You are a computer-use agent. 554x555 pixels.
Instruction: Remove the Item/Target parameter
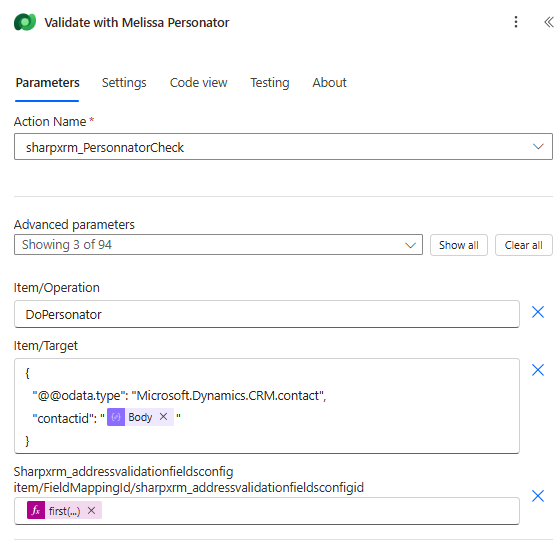(x=538, y=370)
